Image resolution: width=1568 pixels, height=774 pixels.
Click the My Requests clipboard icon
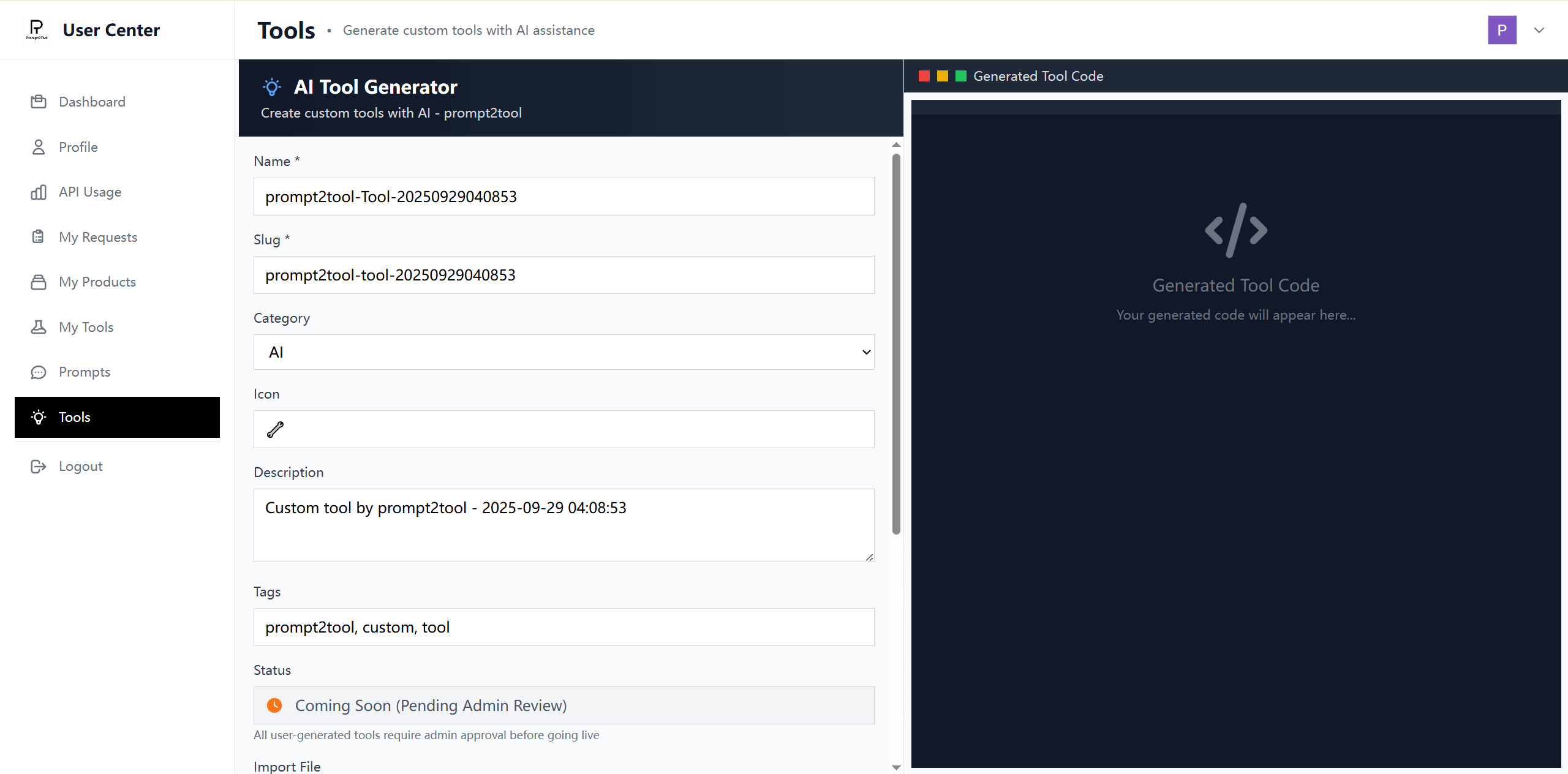[x=39, y=237]
